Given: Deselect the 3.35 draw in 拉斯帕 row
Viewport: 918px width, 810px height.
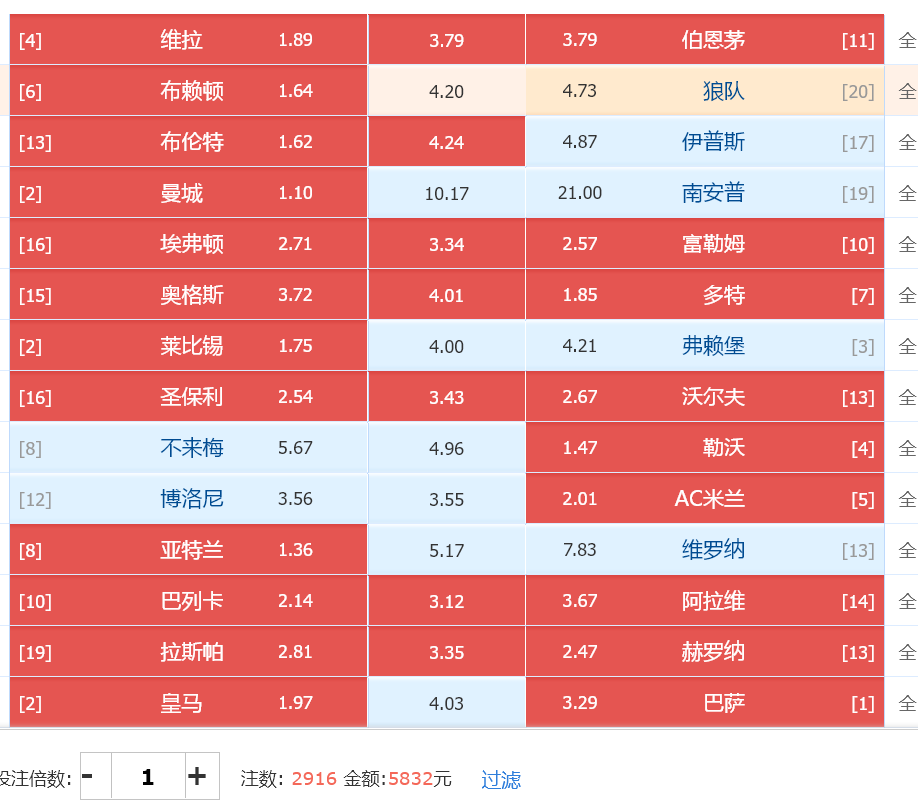Looking at the screenshot, I should 447,651.
